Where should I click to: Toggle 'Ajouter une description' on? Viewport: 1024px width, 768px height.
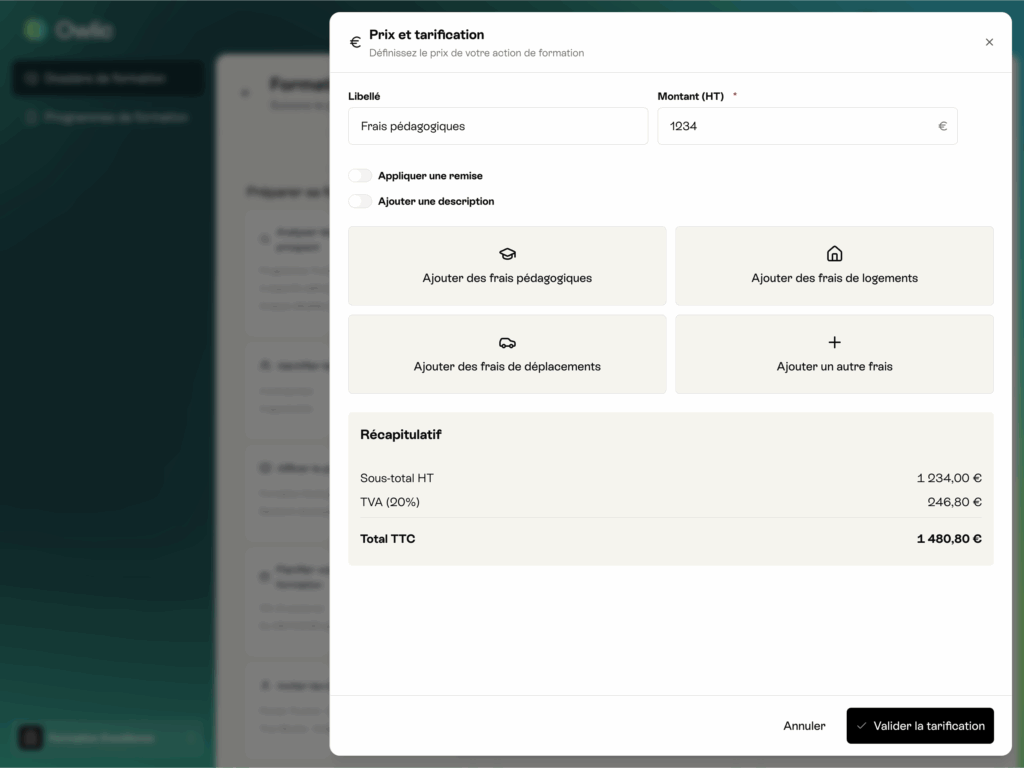click(x=360, y=201)
